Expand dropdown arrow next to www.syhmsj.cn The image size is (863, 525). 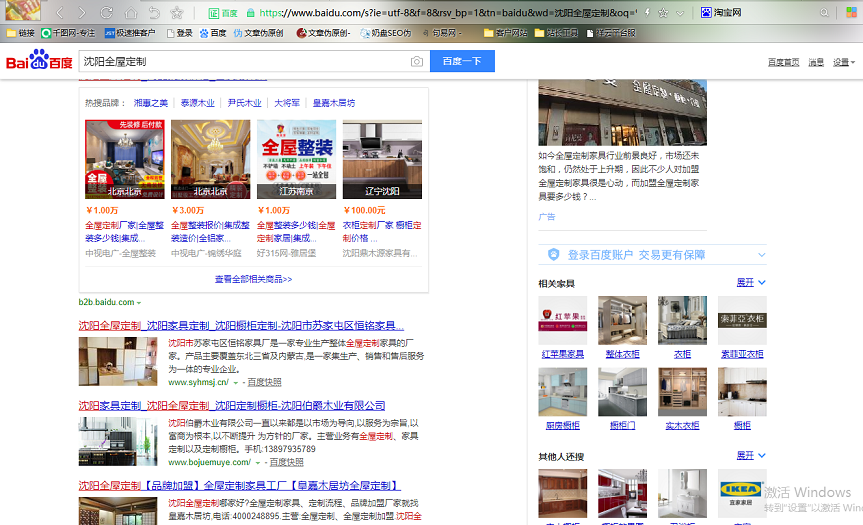click(236, 382)
